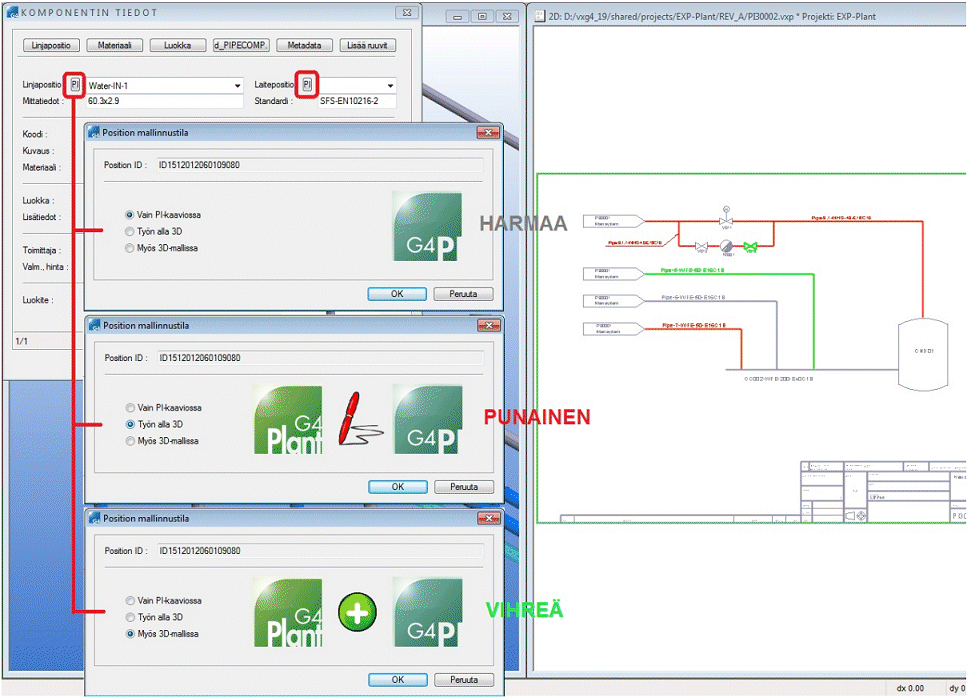Select 'Työn alla 3D' in the bottom dialog
This screenshot has height=698, width=971.
[x=130, y=617]
